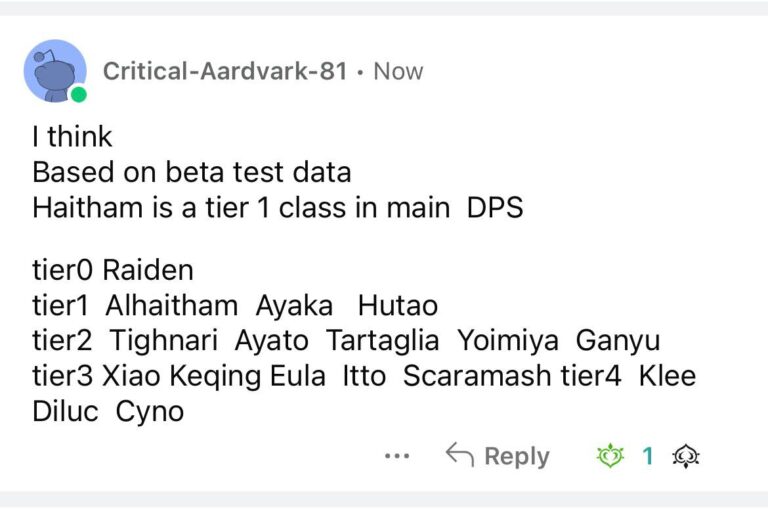Screen dimensions: 768x517
Task: Click the word "Hutao" in the comment
Action: pyautogui.click(x=398, y=305)
